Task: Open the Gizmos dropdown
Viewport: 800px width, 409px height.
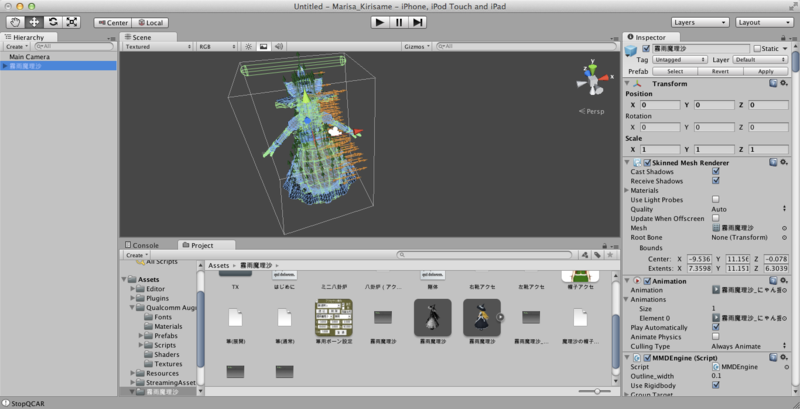Action: pos(417,46)
